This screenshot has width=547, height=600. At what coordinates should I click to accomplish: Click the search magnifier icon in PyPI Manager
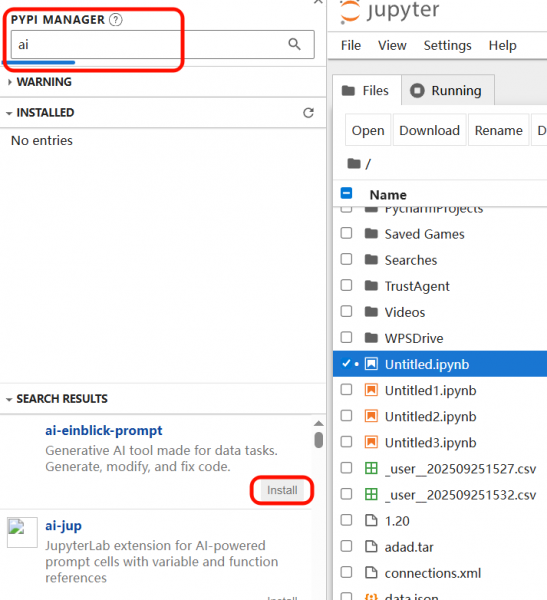[294, 44]
